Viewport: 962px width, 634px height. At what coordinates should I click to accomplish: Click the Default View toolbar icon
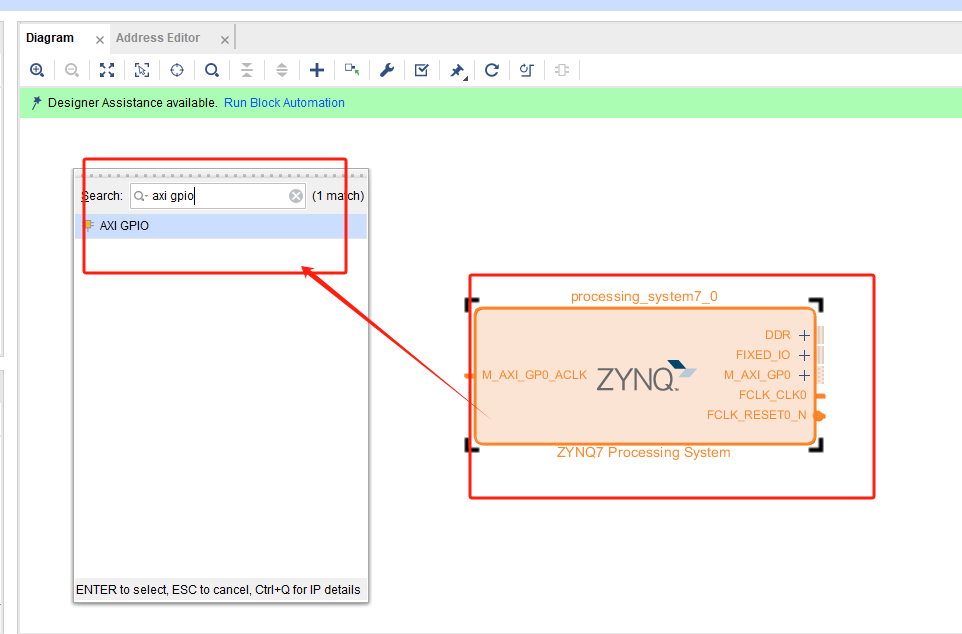click(526, 70)
